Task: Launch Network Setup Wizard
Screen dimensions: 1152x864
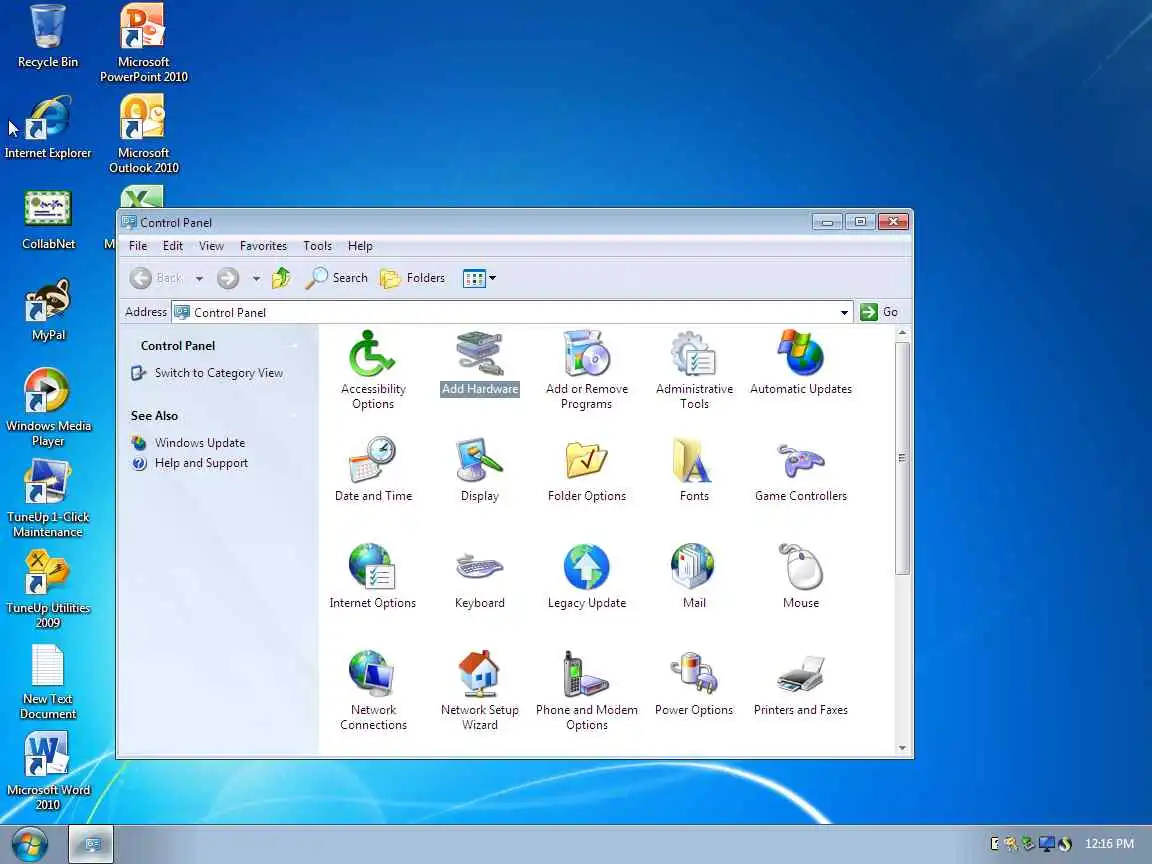Action: pyautogui.click(x=480, y=691)
